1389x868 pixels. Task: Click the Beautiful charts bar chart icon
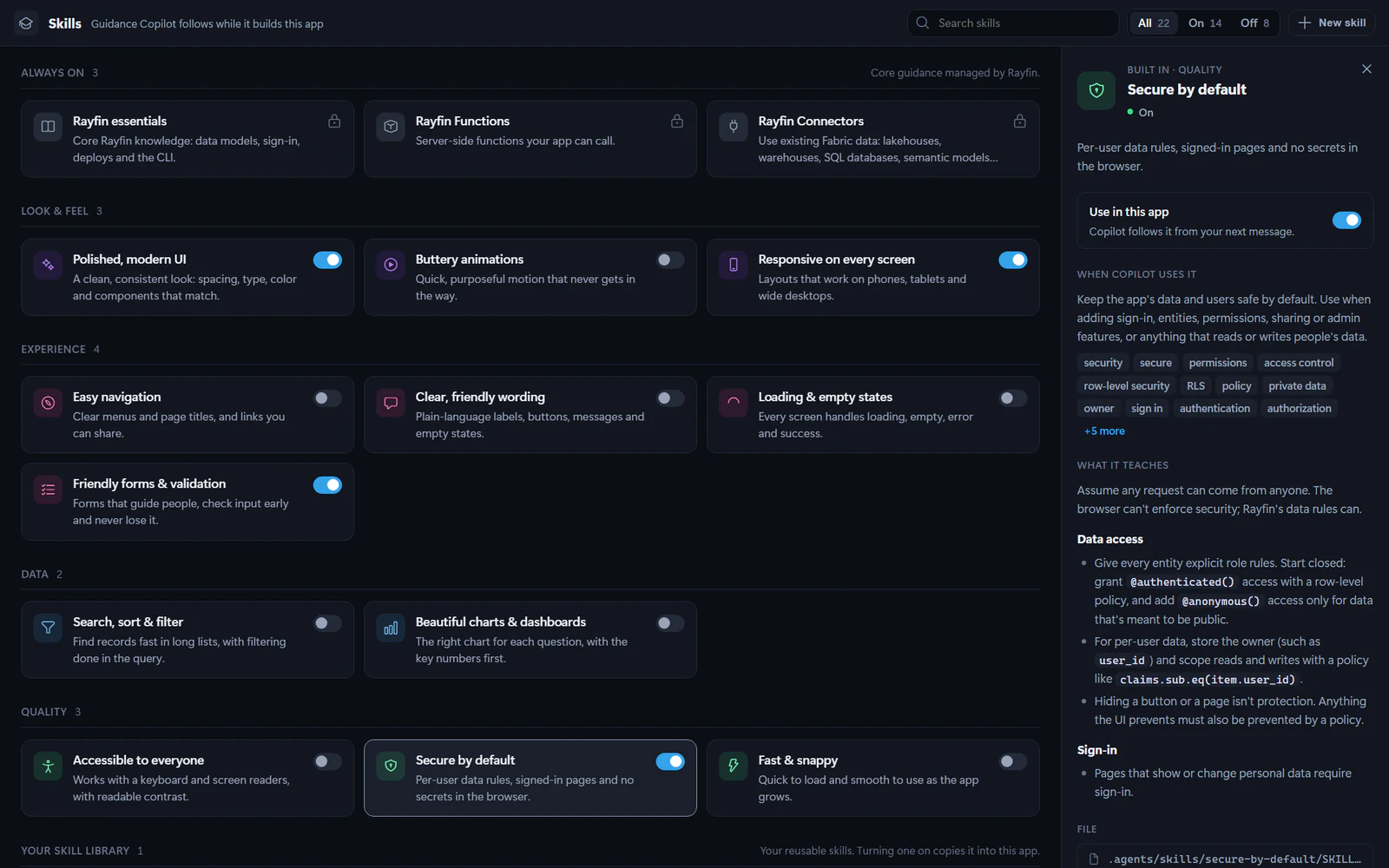click(391, 628)
